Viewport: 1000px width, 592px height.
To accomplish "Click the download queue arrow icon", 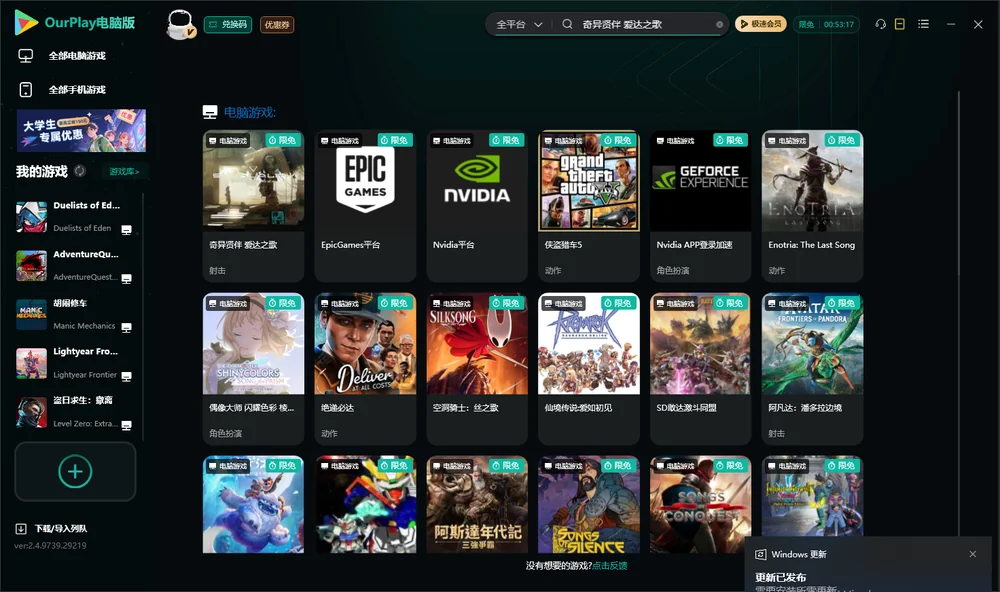I will [x=21, y=528].
